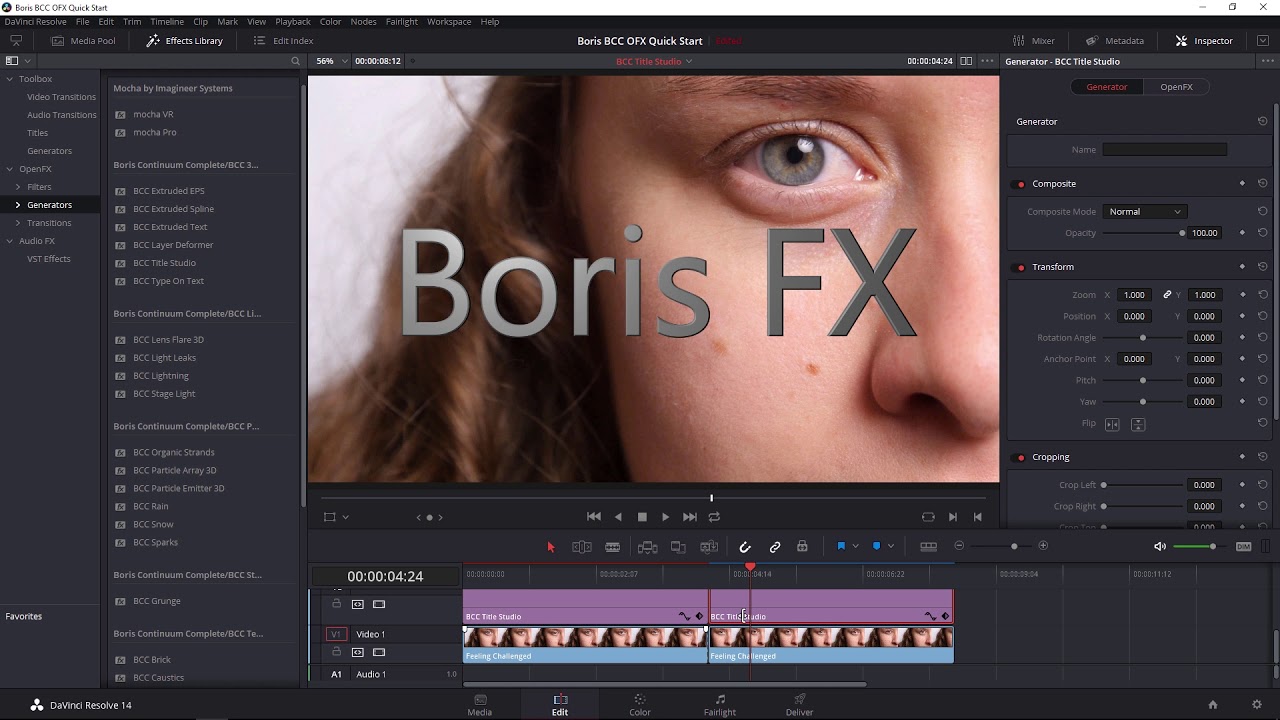Viewport: 1280px width, 720px height.
Task: Stop playback in the viewer
Action: click(x=642, y=517)
